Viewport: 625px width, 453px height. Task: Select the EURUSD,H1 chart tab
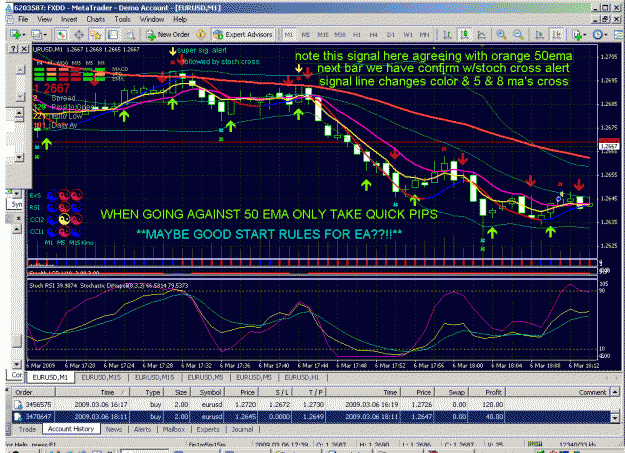[302, 377]
